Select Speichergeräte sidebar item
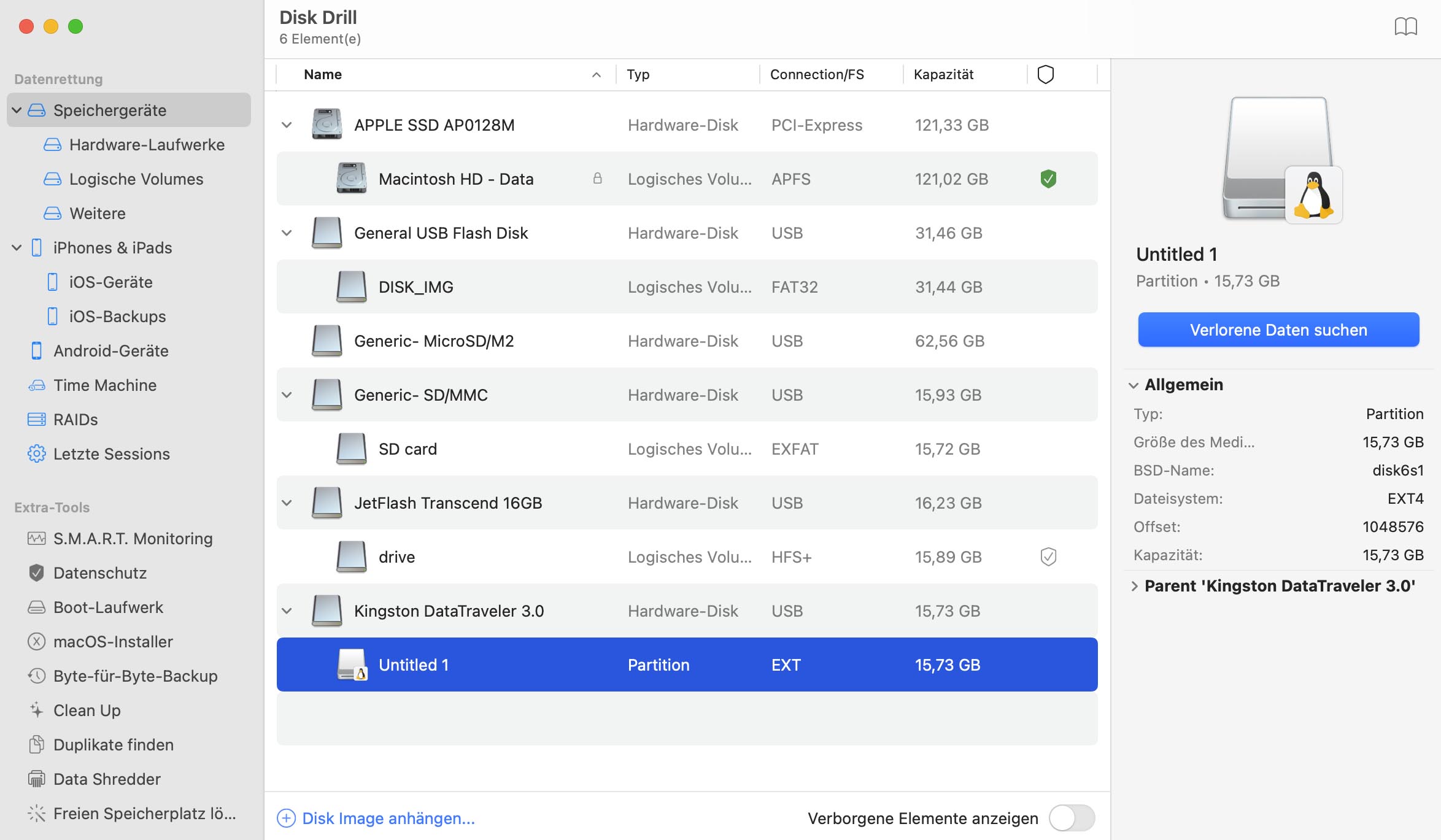 [129, 110]
